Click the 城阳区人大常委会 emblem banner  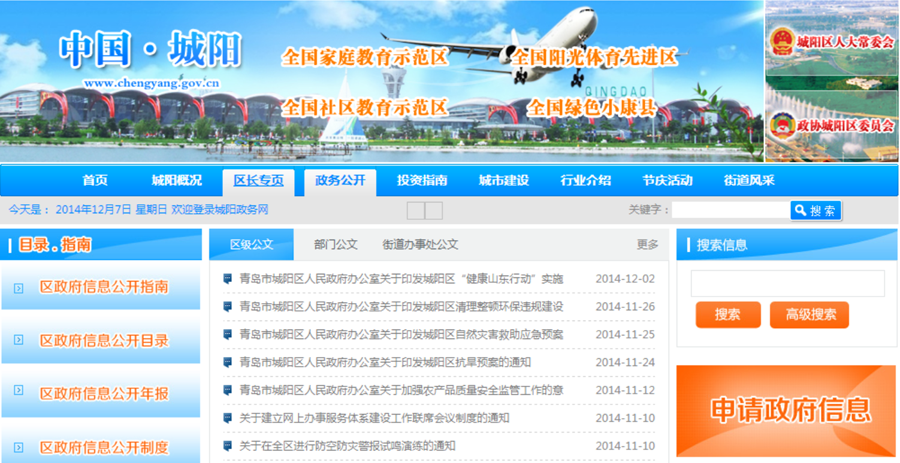pos(832,42)
